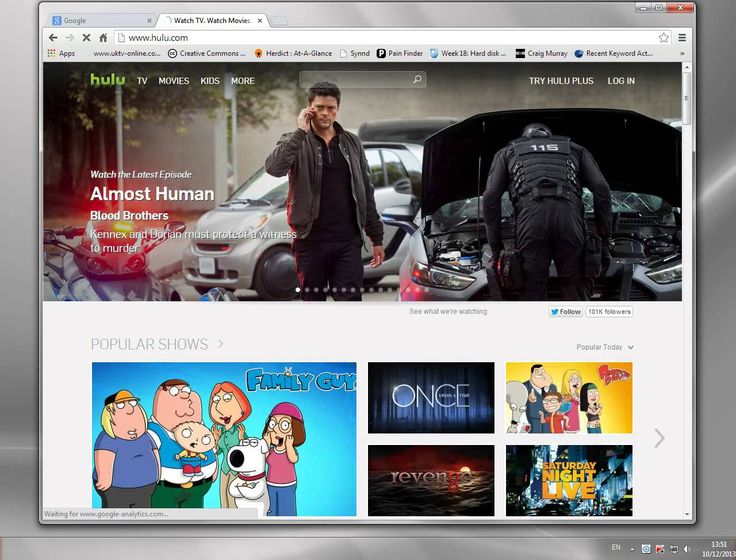Open the American Dad thumbnail

569,398
